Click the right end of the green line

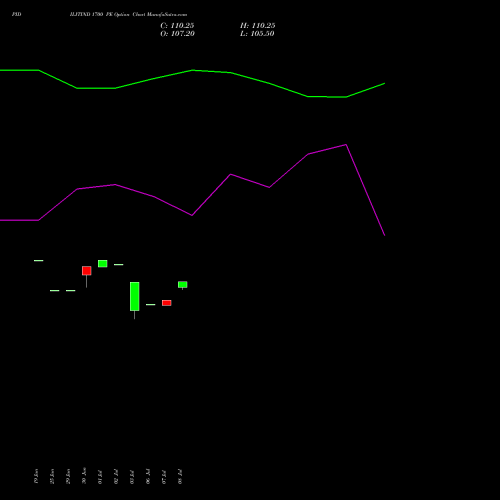(x=384, y=83)
